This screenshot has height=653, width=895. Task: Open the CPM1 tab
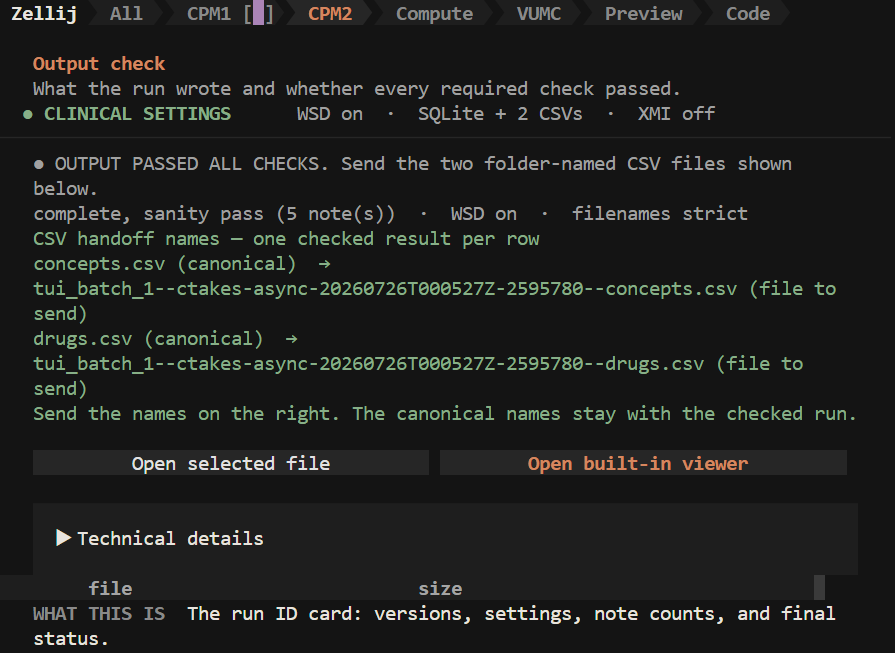pos(229,13)
